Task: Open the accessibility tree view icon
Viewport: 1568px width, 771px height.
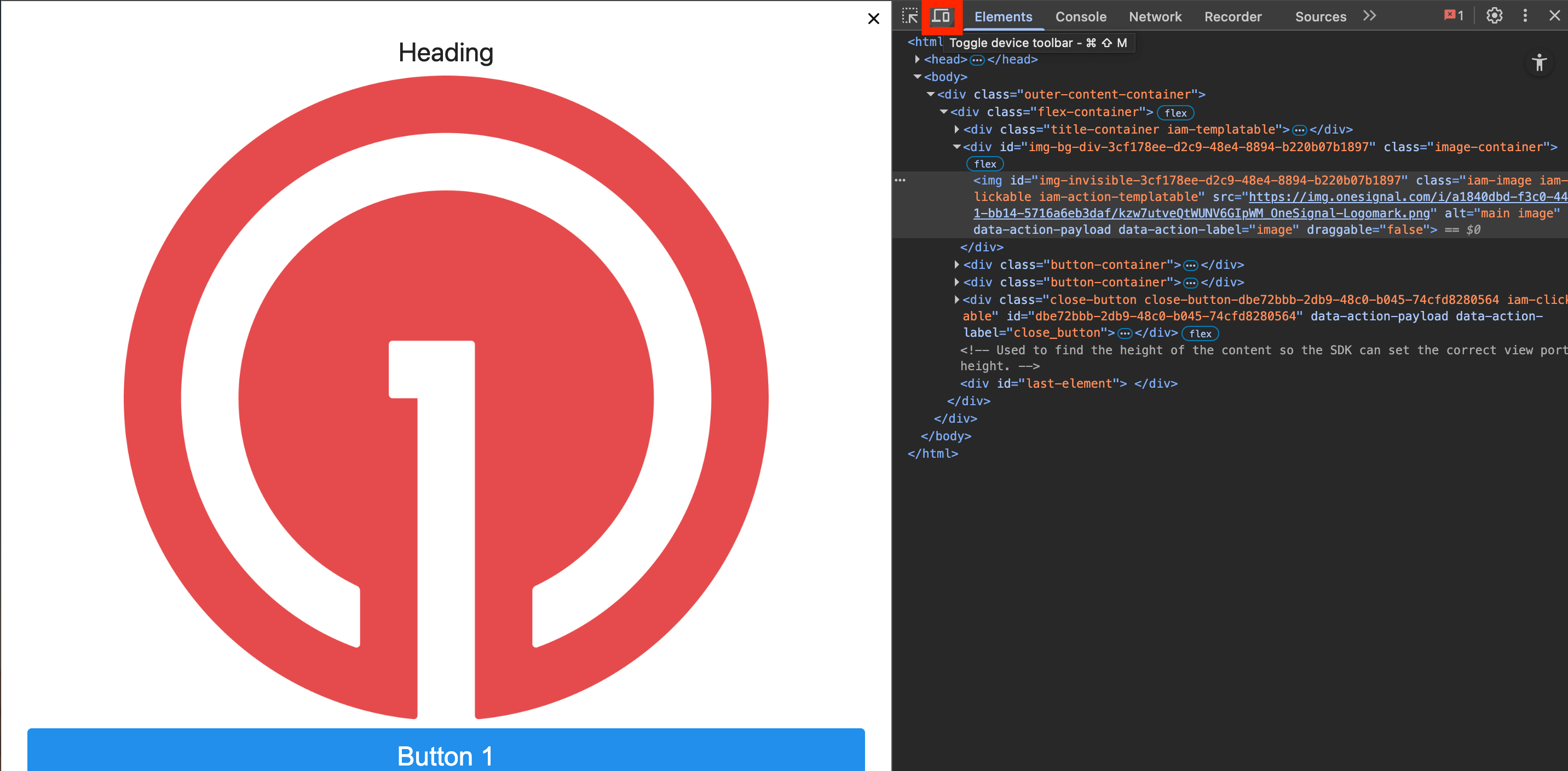Action: coord(1539,62)
